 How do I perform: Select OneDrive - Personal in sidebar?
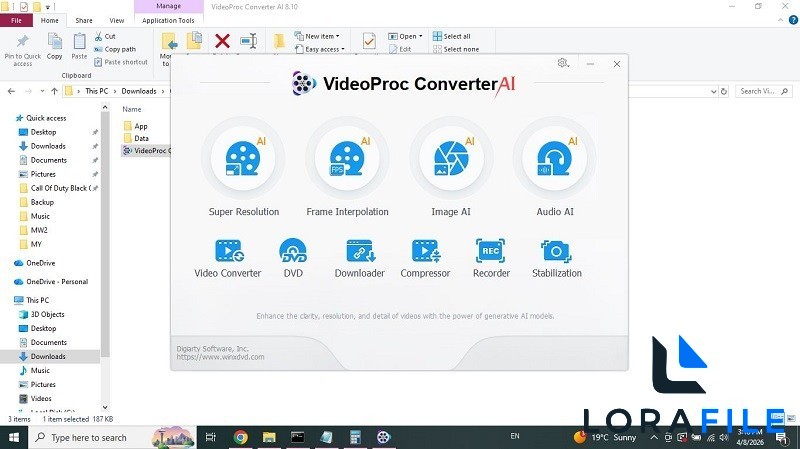point(57,282)
